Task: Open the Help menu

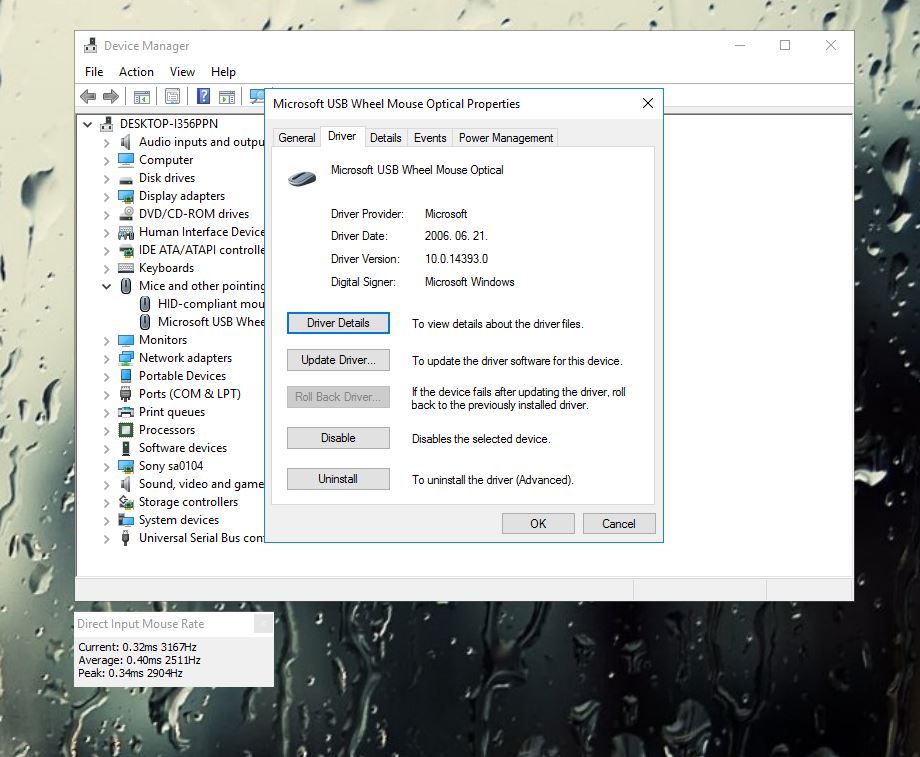Action: [223, 72]
